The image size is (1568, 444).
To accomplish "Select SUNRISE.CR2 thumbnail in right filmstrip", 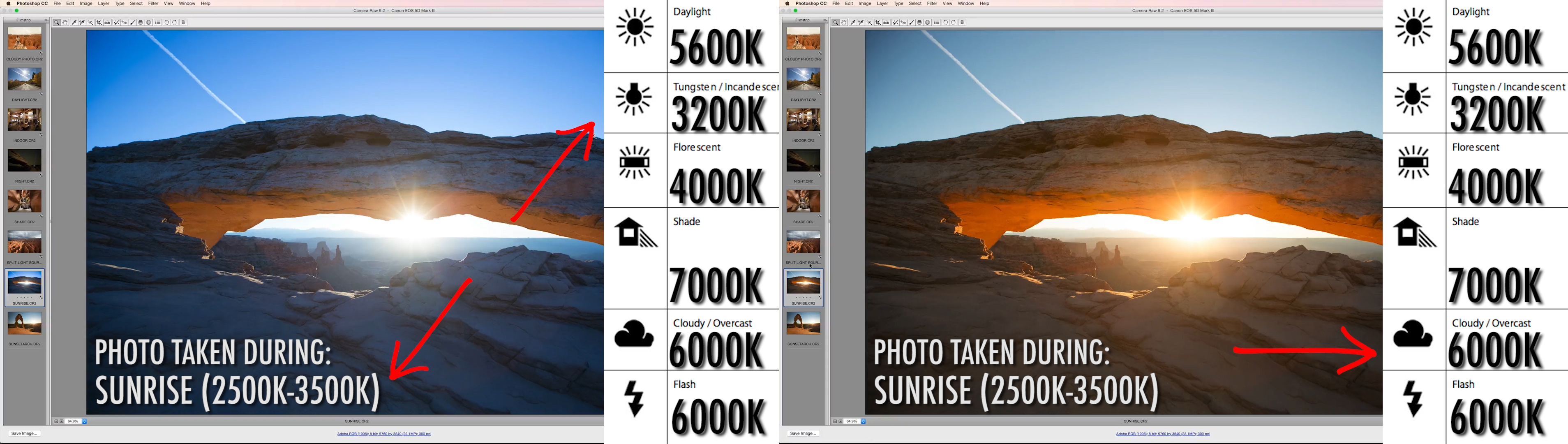I will click(x=804, y=283).
